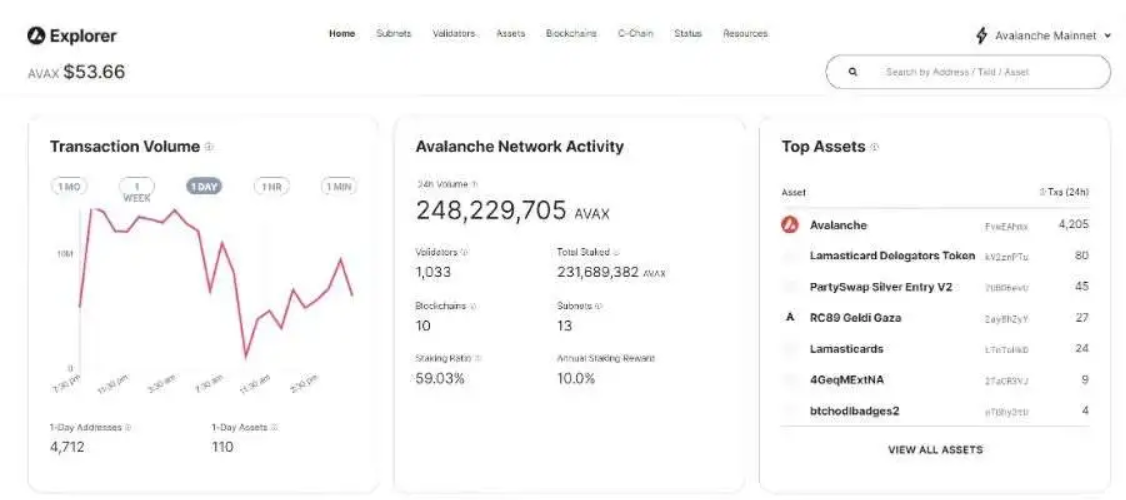This screenshot has height=500, width=1126.
Task: Open the Lamasticards asset
Action: click(847, 348)
